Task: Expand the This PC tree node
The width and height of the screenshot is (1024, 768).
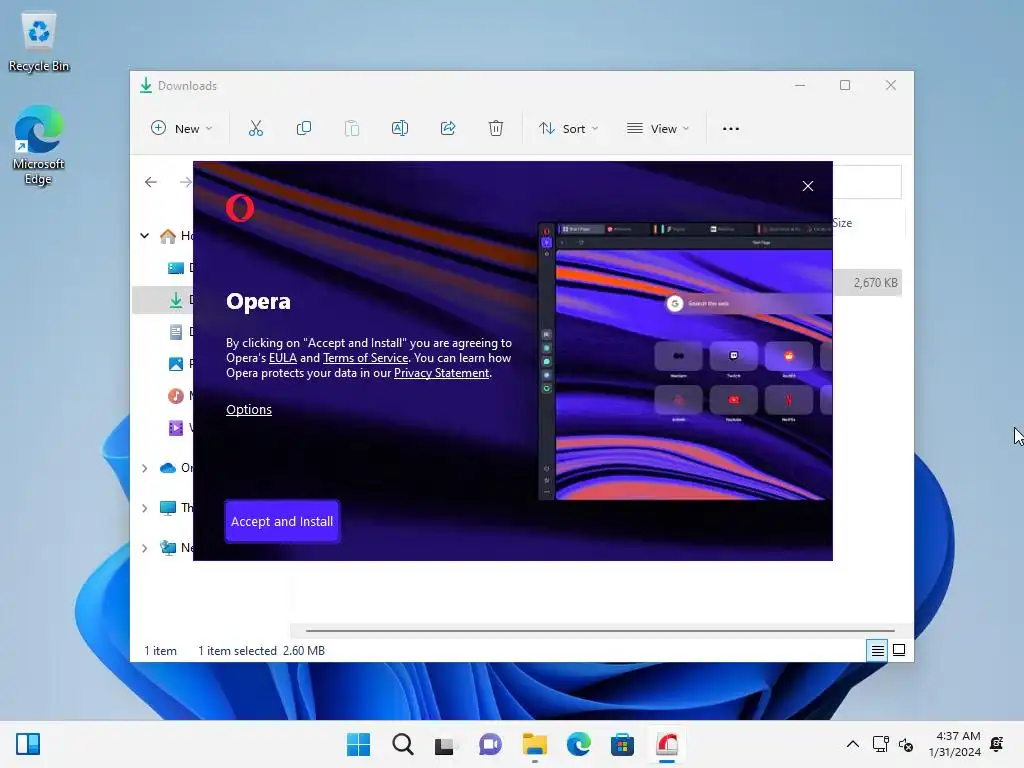Action: click(145, 508)
